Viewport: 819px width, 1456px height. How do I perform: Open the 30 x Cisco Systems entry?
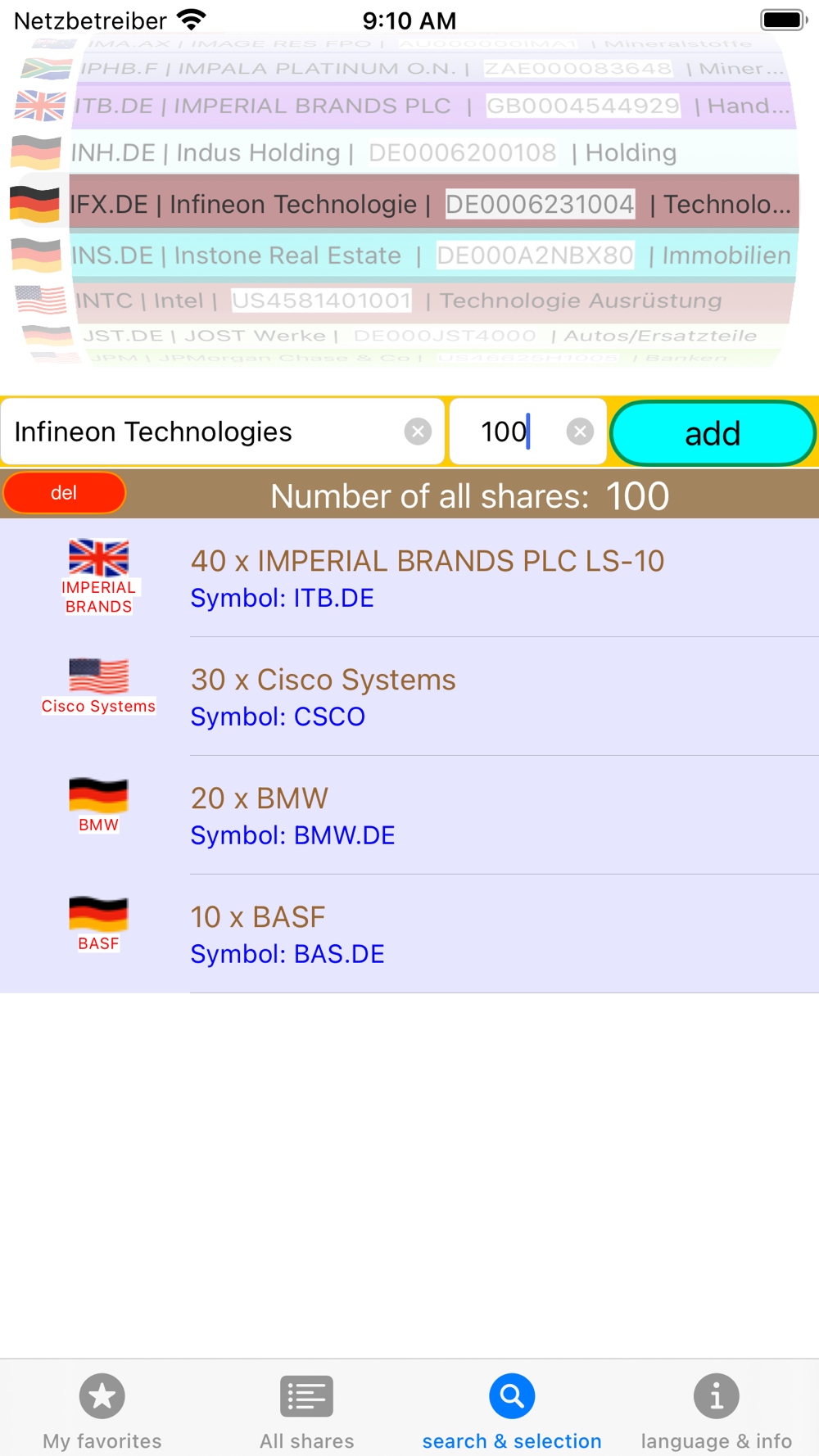pyautogui.click(x=409, y=696)
